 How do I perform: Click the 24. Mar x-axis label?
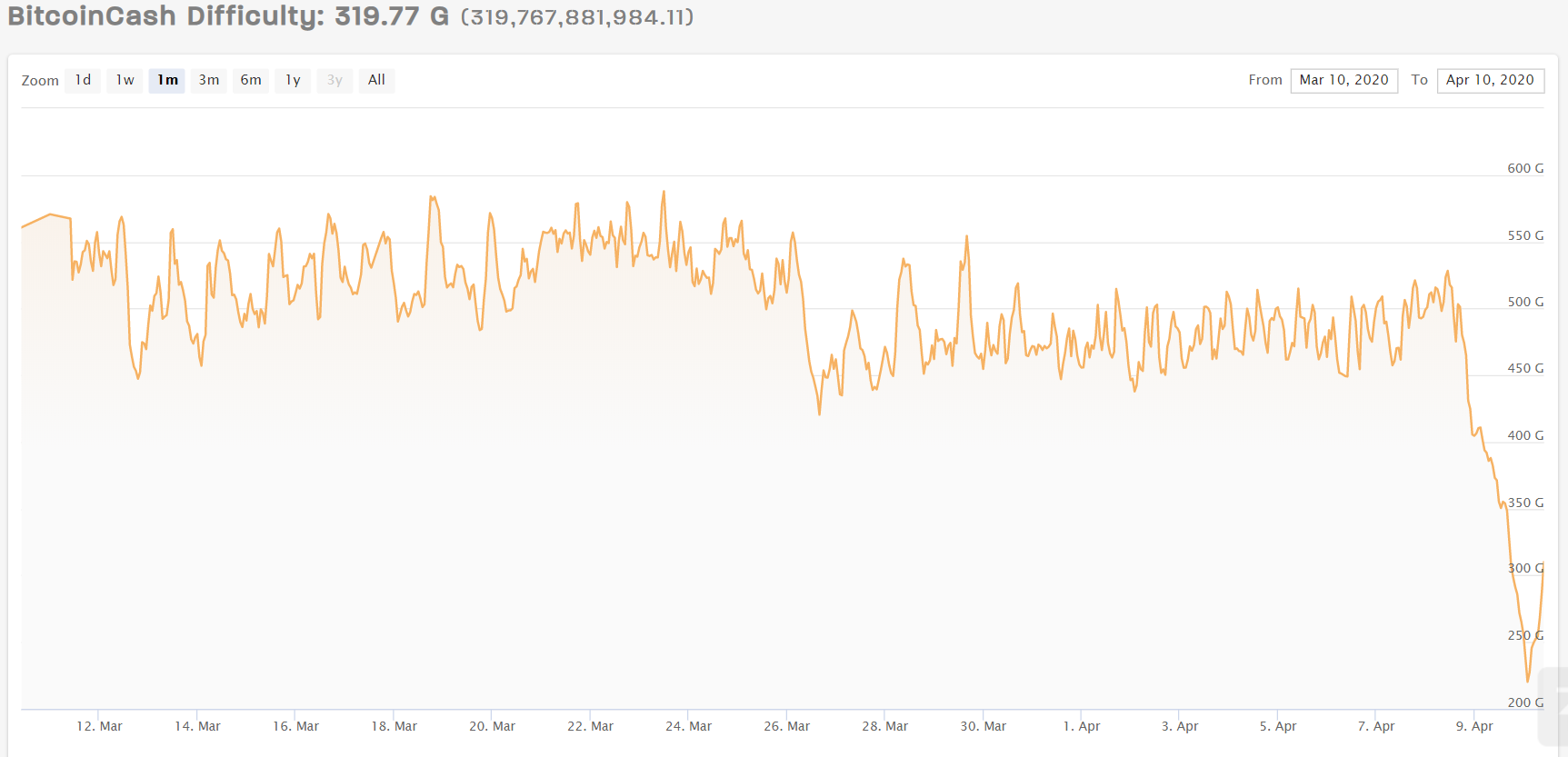[x=688, y=726]
